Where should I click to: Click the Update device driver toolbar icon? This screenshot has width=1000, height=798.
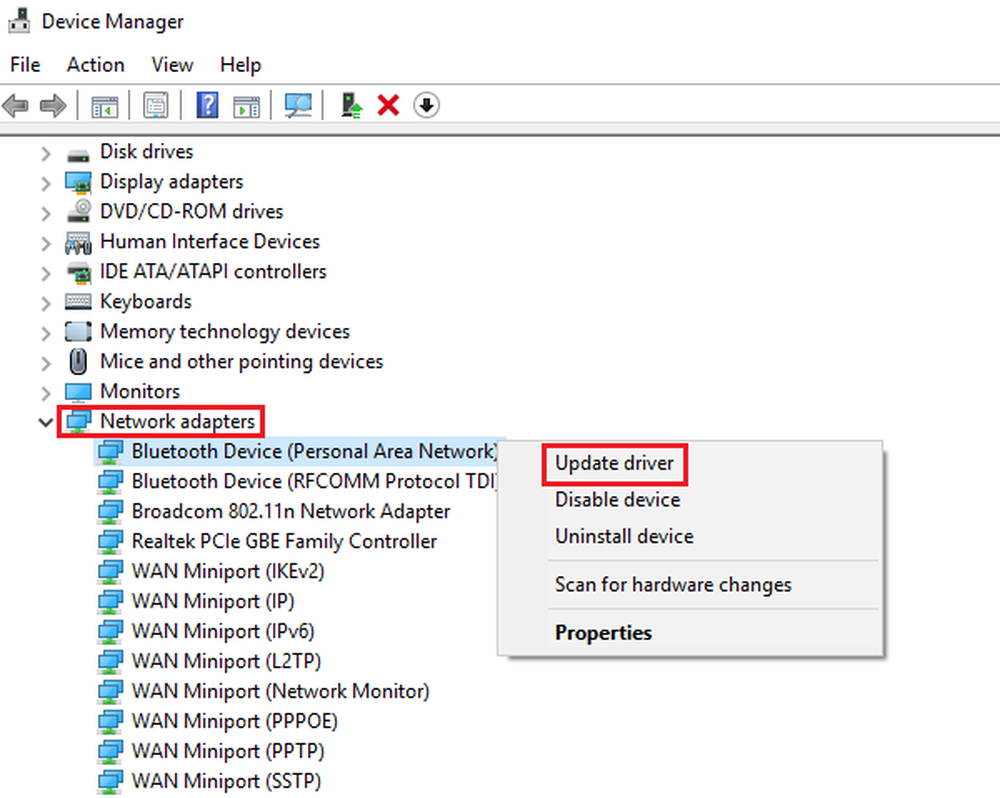[x=351, y=105]
